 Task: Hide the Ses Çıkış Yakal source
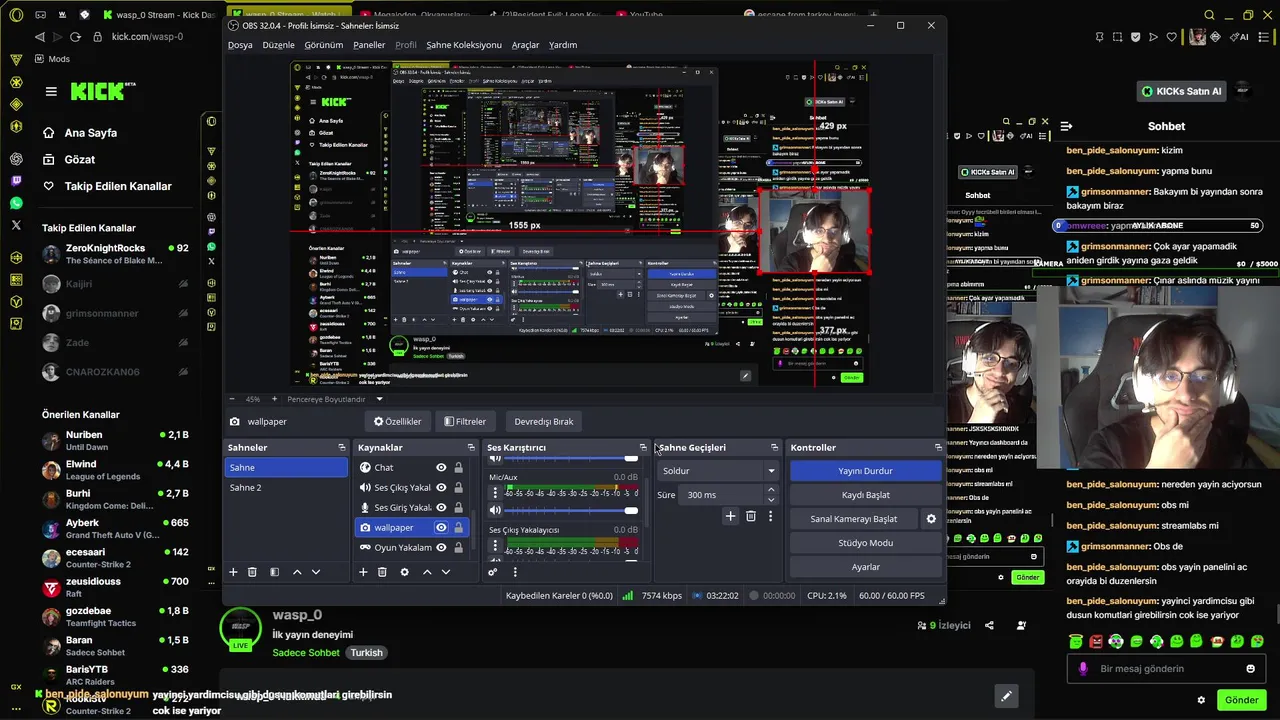pyautogui.click(x=441, y=487)
